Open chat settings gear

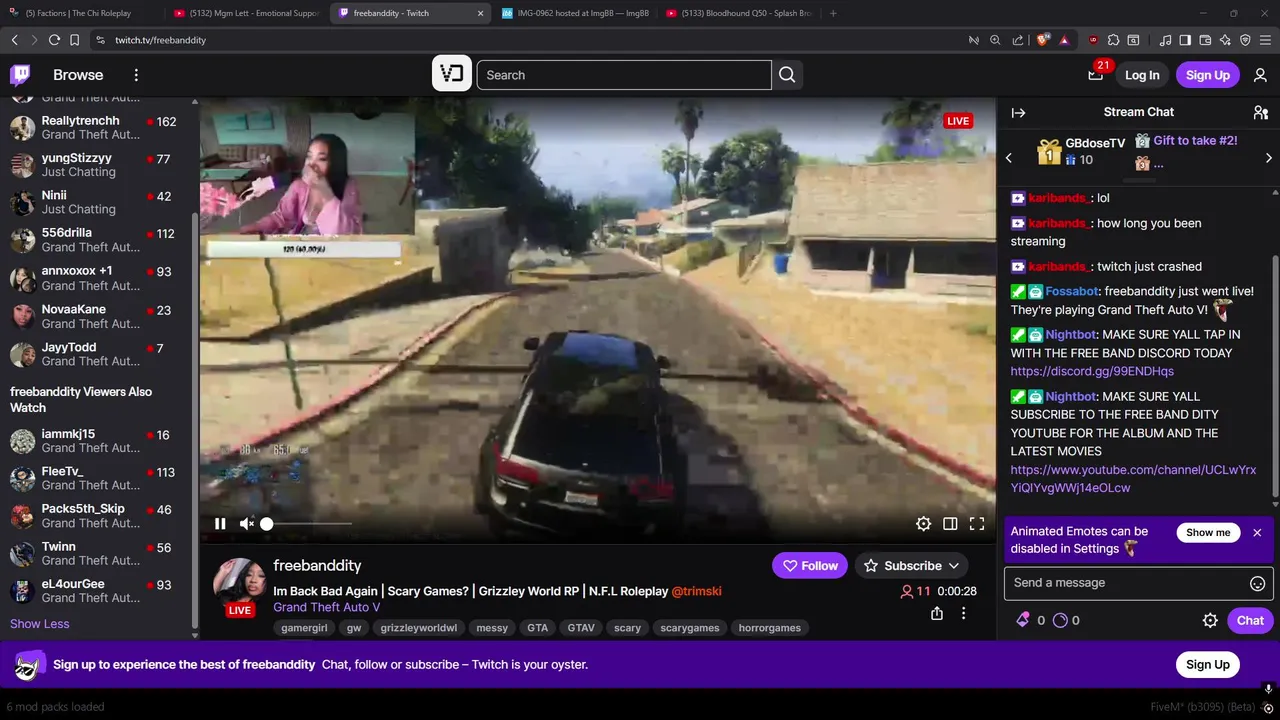click(1210, 620)
